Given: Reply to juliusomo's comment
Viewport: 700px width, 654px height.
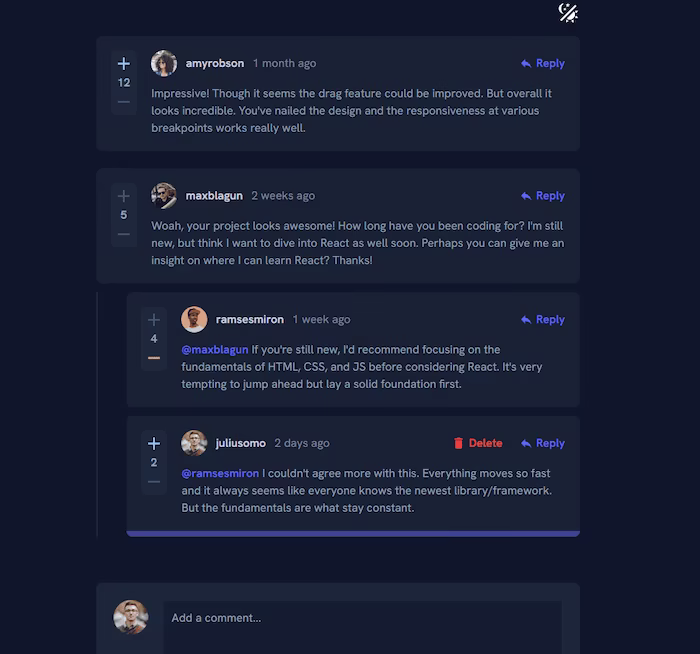Looking at the screenshot, I should (x=542, y=443).
